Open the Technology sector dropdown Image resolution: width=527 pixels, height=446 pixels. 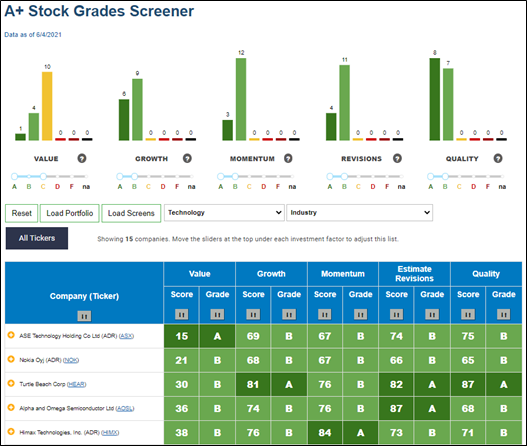click(224, 213)
